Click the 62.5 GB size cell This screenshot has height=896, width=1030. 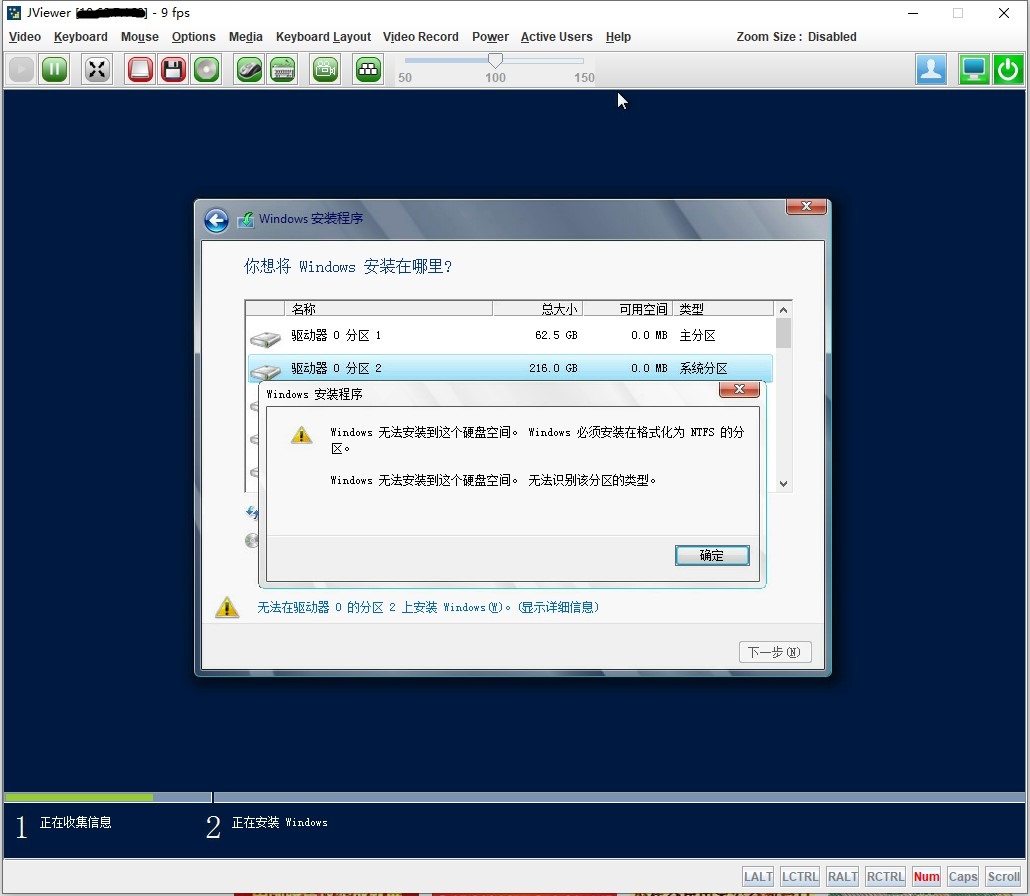point(556,335)
